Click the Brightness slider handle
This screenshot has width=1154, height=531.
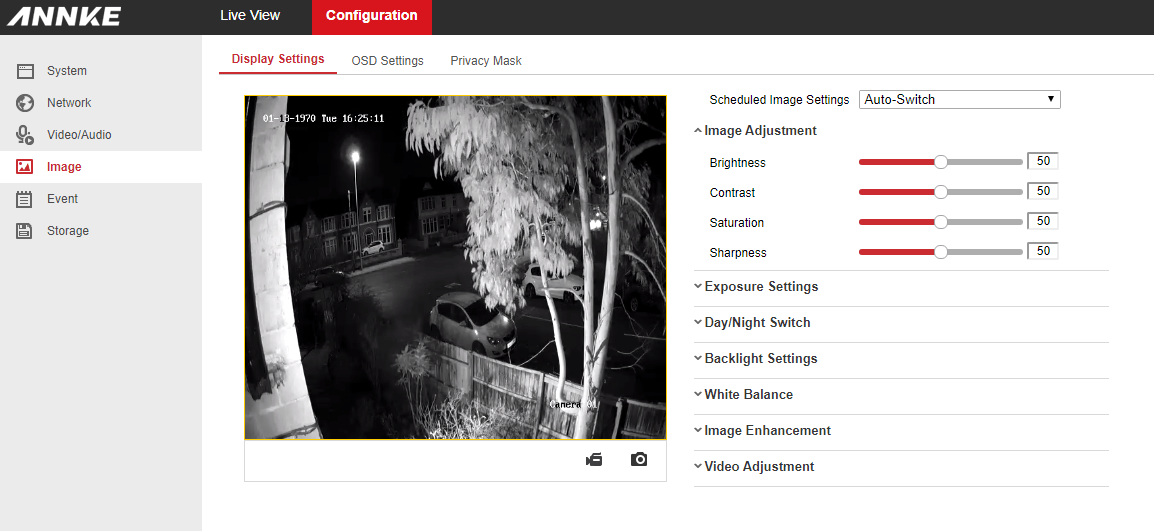click(x=940, y=162)
